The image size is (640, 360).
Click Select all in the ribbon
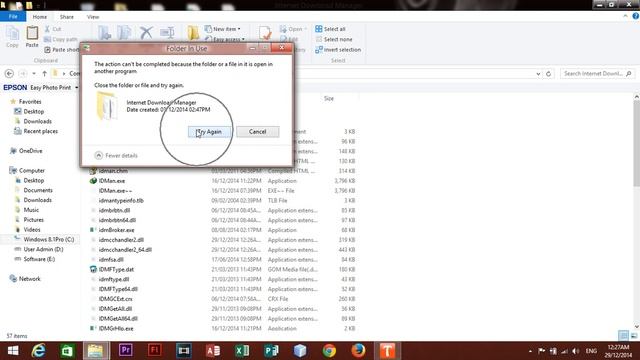(330, 29)
